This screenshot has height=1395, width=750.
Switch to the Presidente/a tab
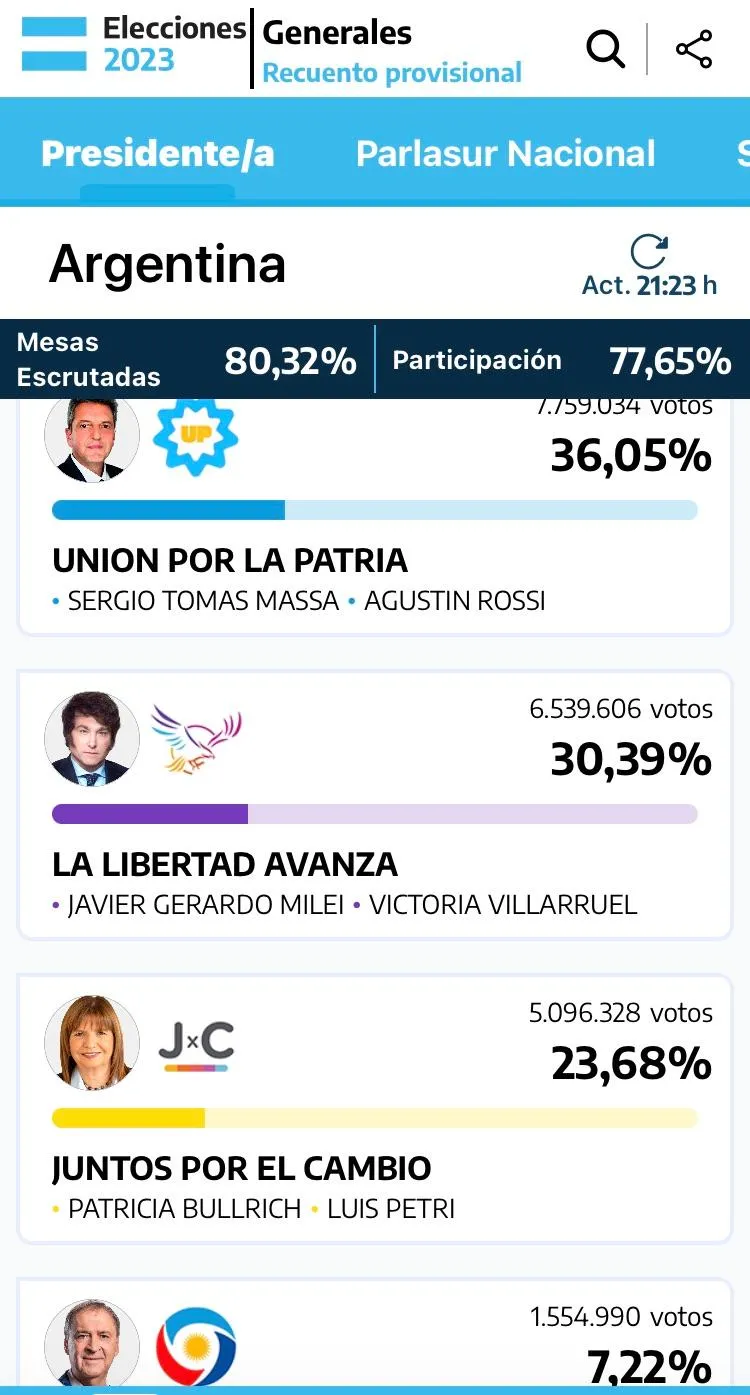(x=158, y=153)
